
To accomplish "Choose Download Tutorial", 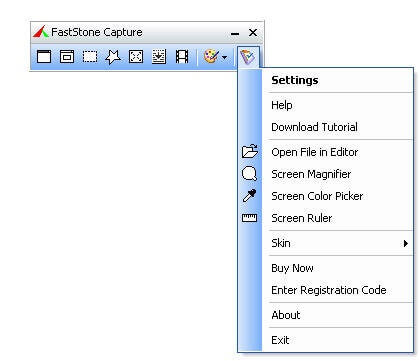I will click(338, 127).
